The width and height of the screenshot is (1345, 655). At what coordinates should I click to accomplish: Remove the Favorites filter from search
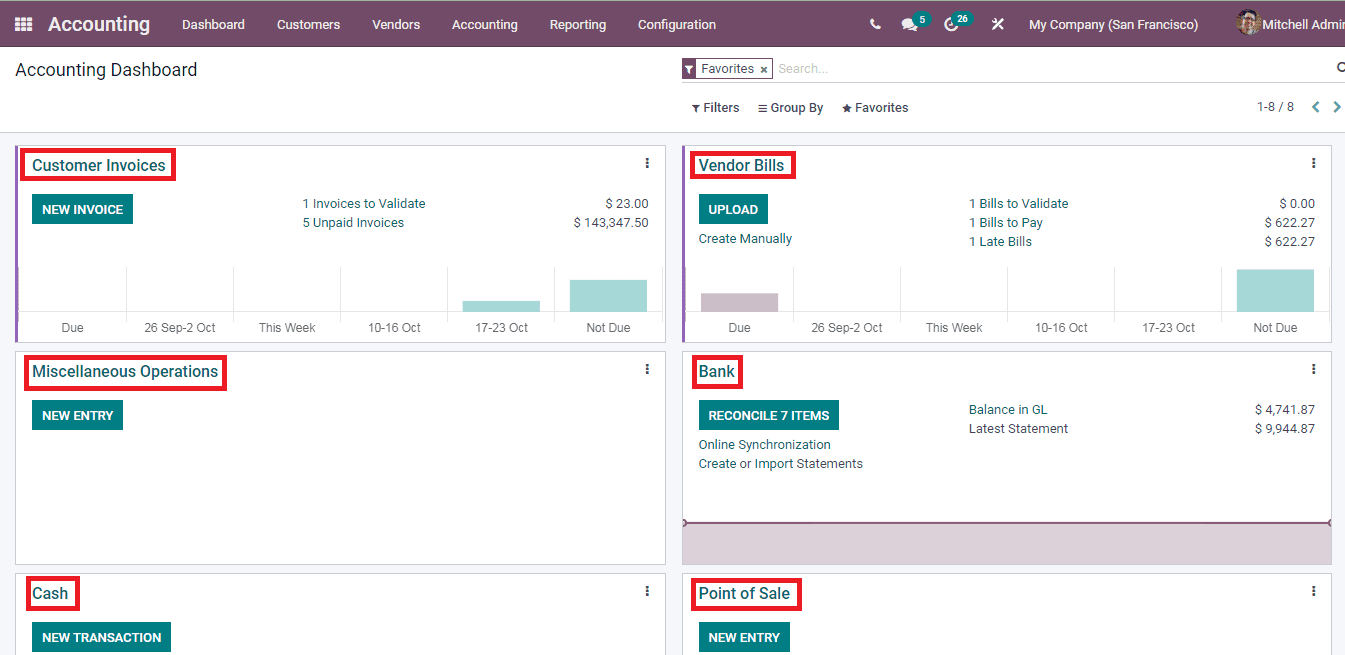[x=764, y=68]
